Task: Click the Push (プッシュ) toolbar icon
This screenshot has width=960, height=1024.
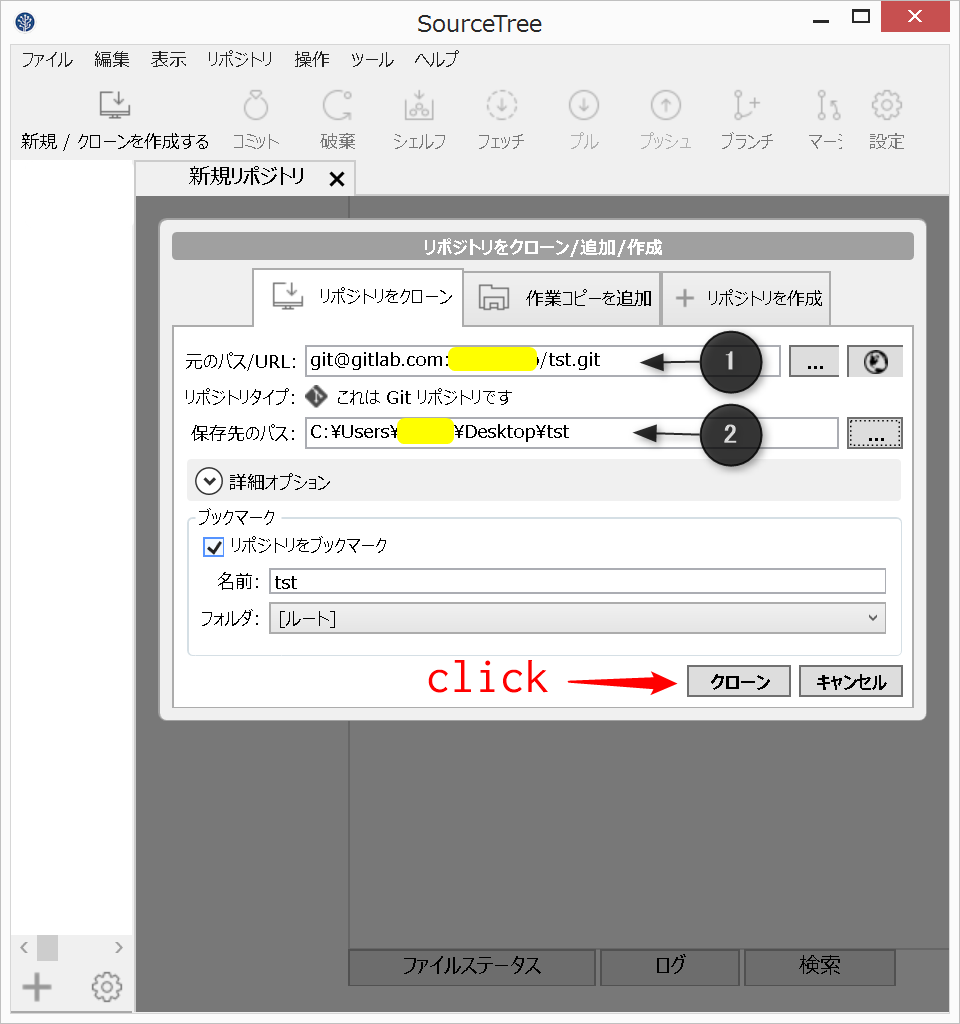Action: [665, 104]
